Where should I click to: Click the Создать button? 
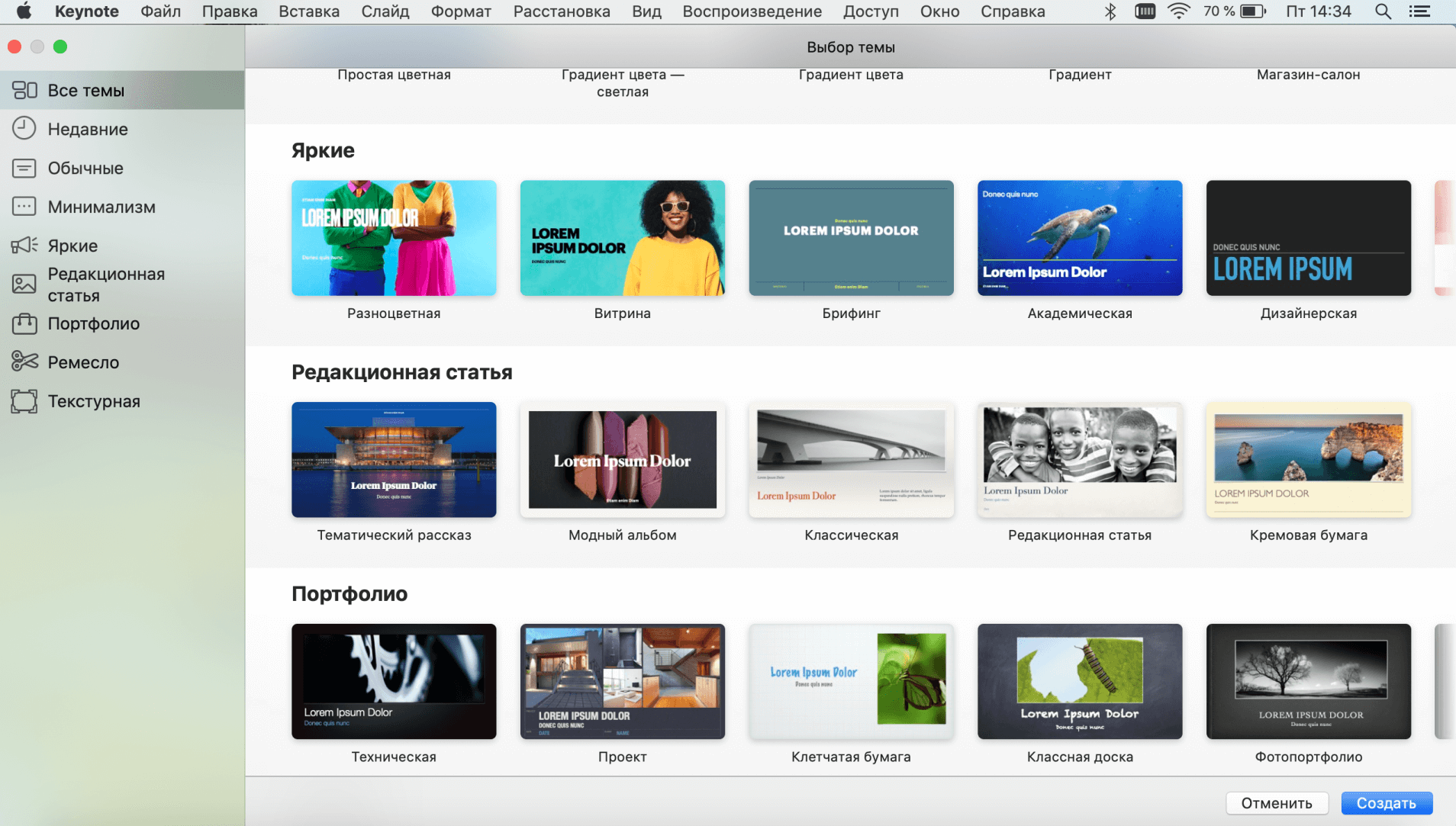[x=1386, y=803]
